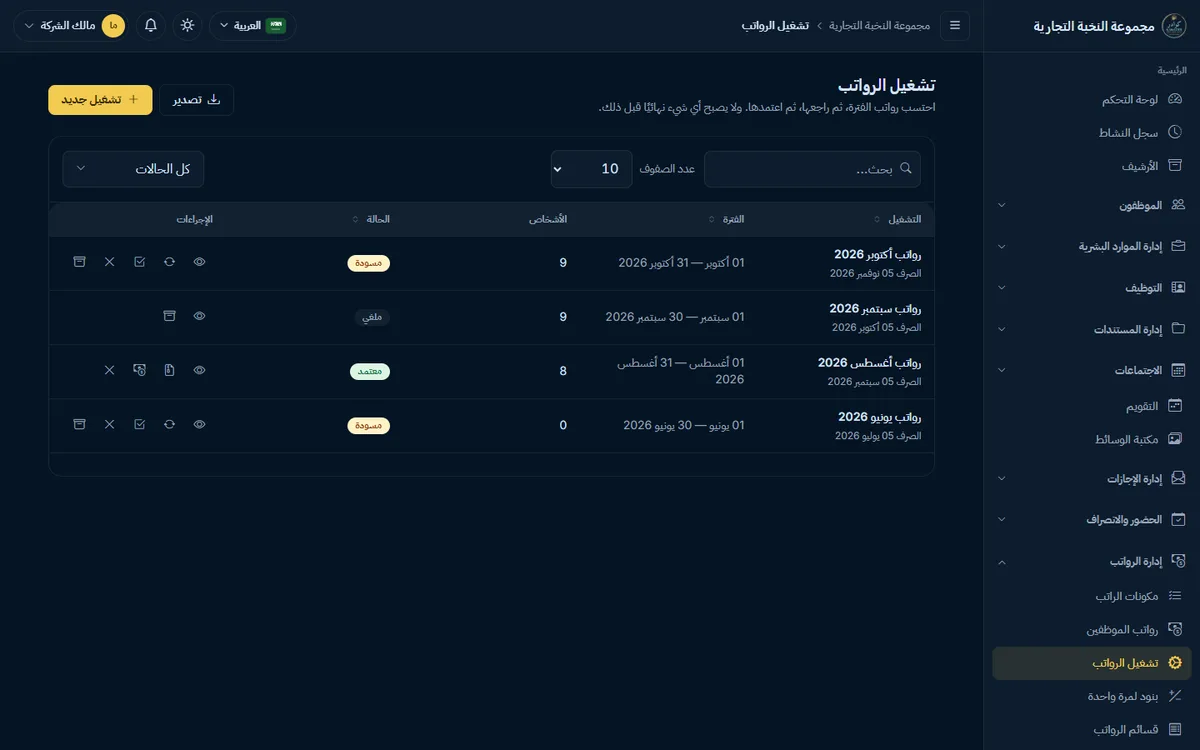Archive the October 2026 payroll run
Screen dimensions: 1200x750
tap(80, 262)
